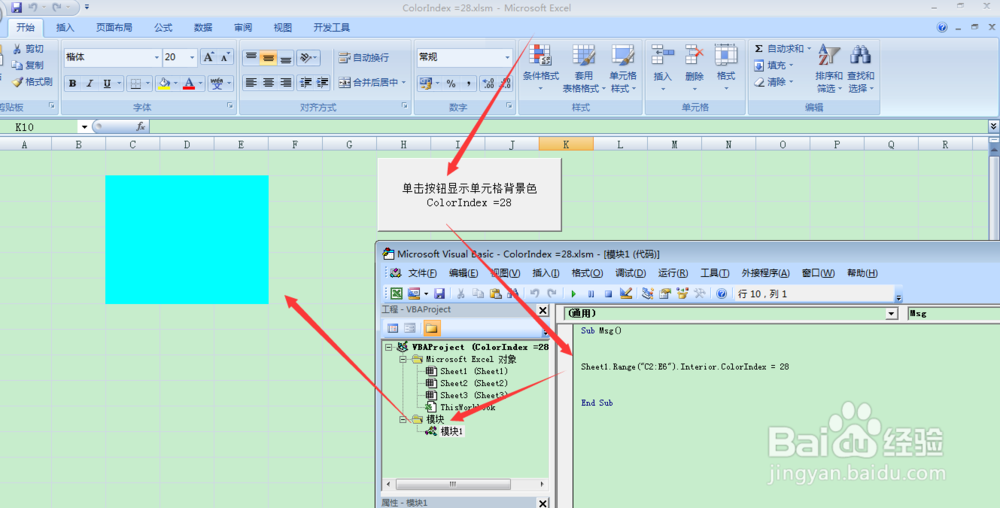
Task: Click the View Object icon in project panel
Action: 410,328
